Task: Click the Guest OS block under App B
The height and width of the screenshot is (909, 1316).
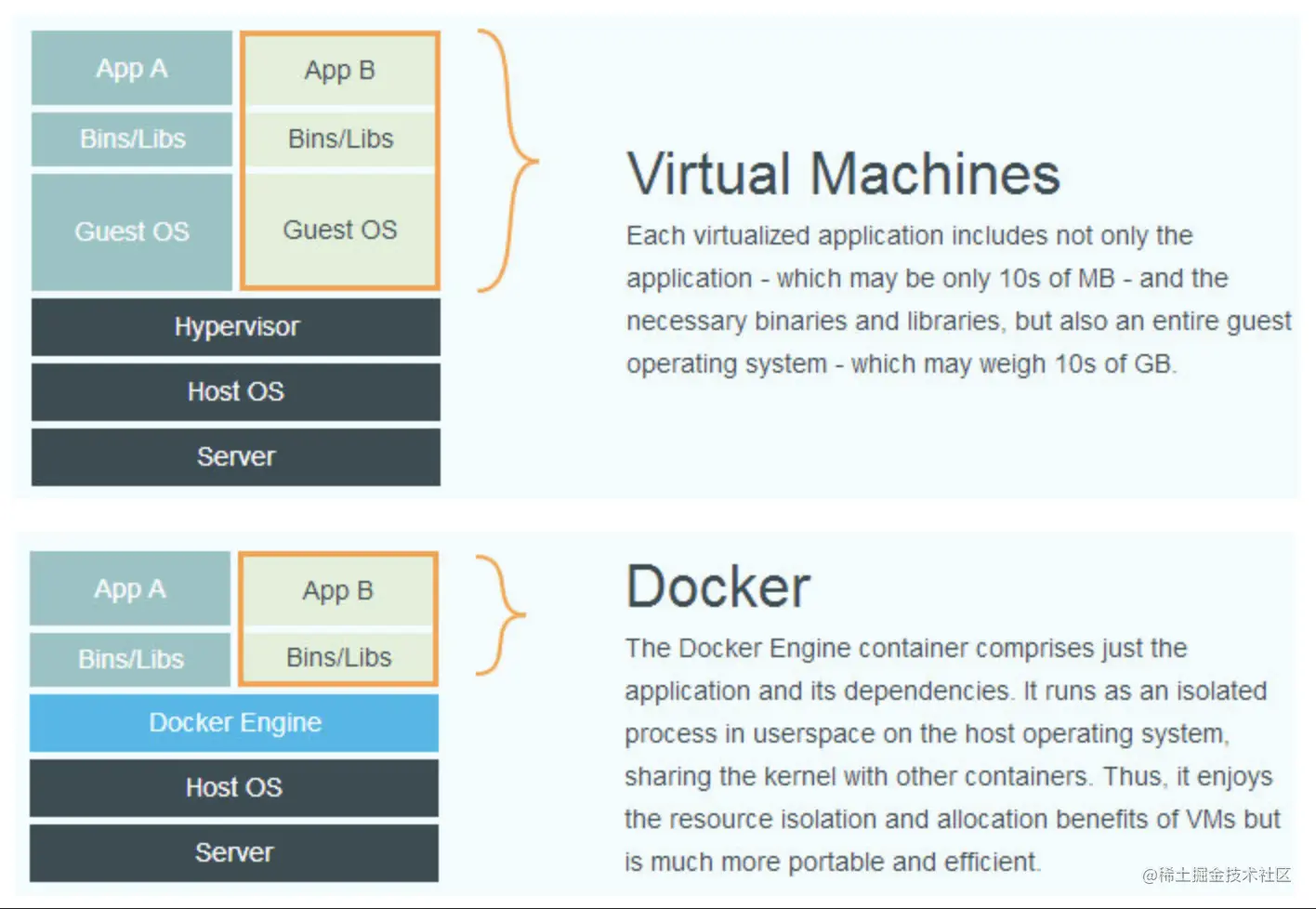Action: coord(339,230)
